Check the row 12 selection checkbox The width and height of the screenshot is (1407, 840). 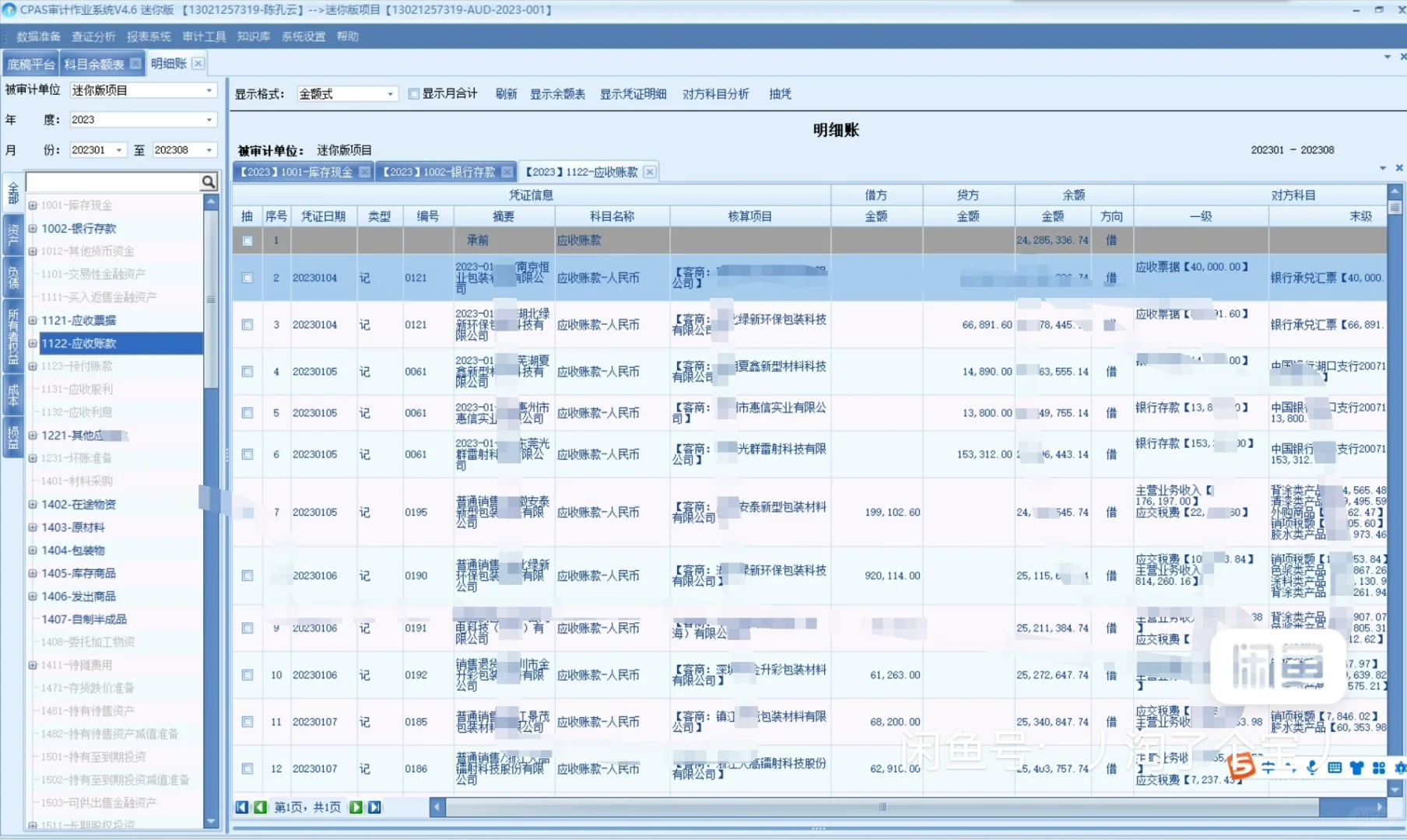[x=247, y=768]
